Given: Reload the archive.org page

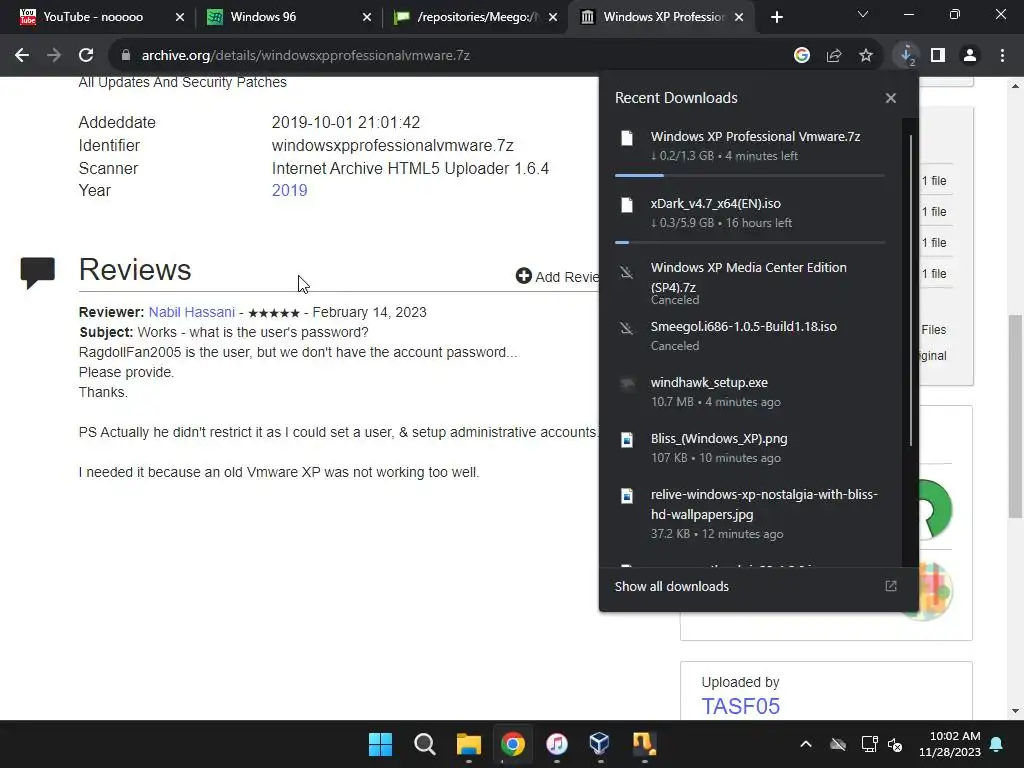Looking at the screenshot, I should point(86,56).
